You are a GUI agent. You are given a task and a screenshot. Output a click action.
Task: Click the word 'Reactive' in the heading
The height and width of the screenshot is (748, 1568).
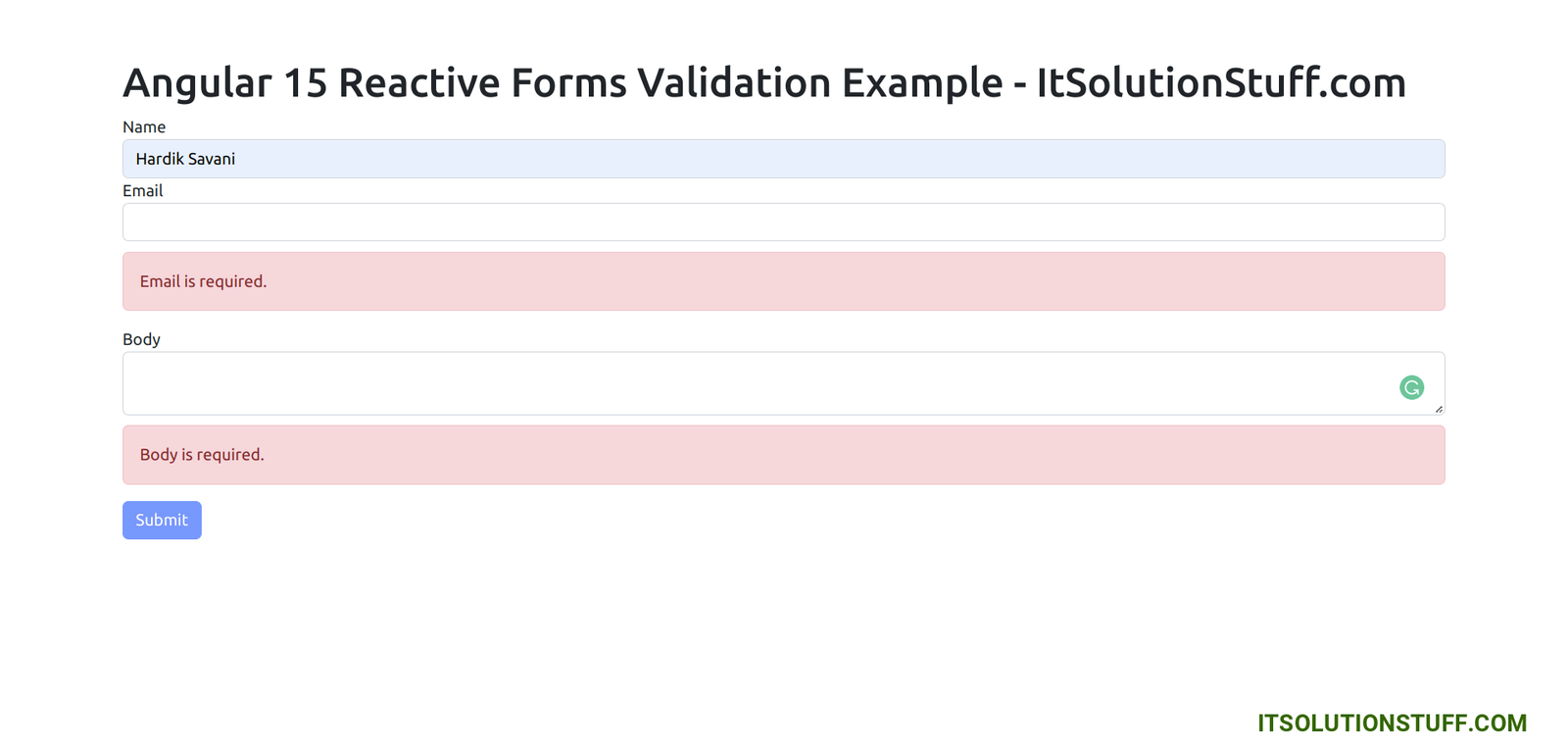(x=418, y=84)
